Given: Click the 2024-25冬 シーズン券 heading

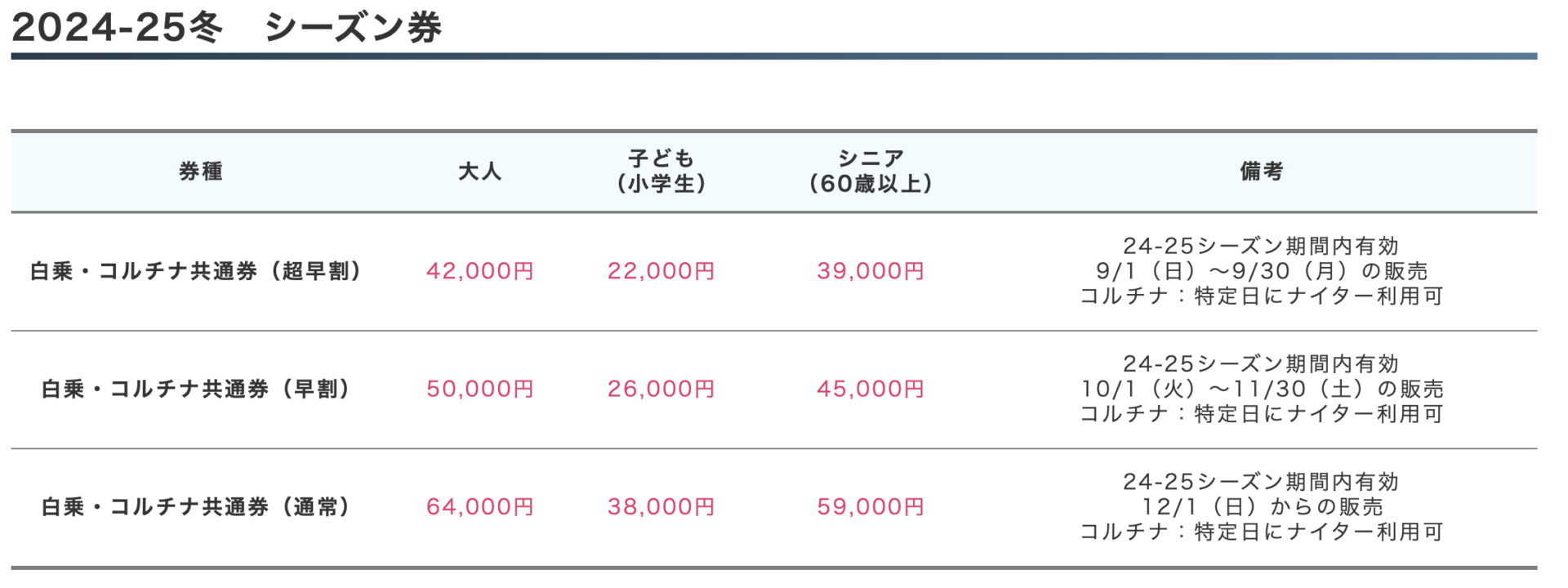Looking at the screenshot, I should coord(226,28).
